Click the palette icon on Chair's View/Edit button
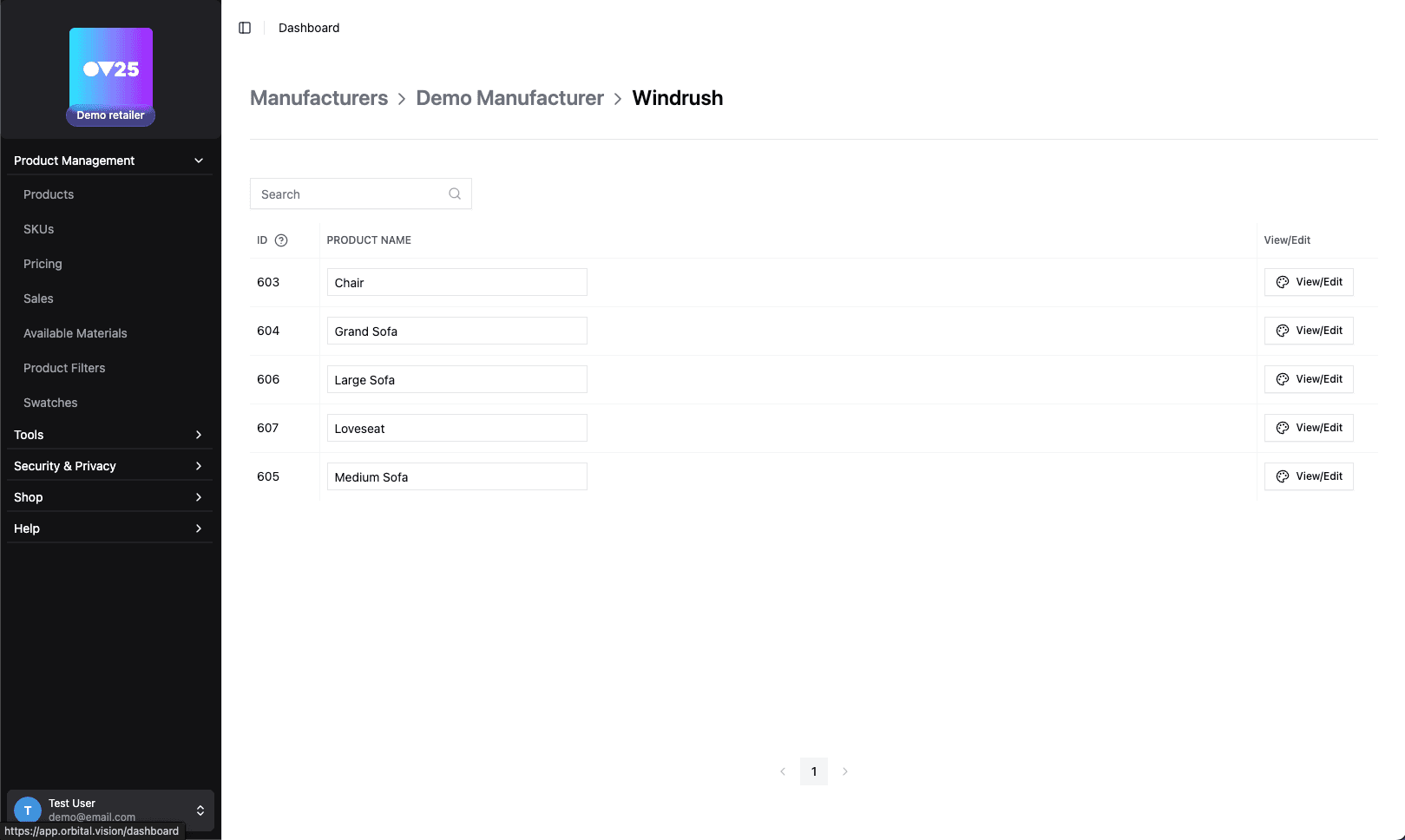 tap(1282, 281)
